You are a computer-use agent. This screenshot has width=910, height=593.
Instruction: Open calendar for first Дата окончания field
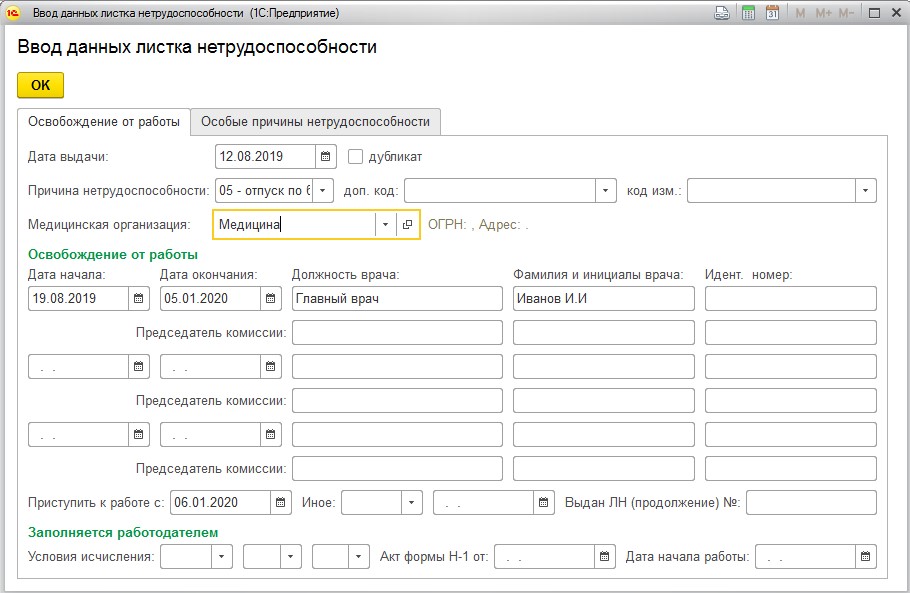[270, 298]
